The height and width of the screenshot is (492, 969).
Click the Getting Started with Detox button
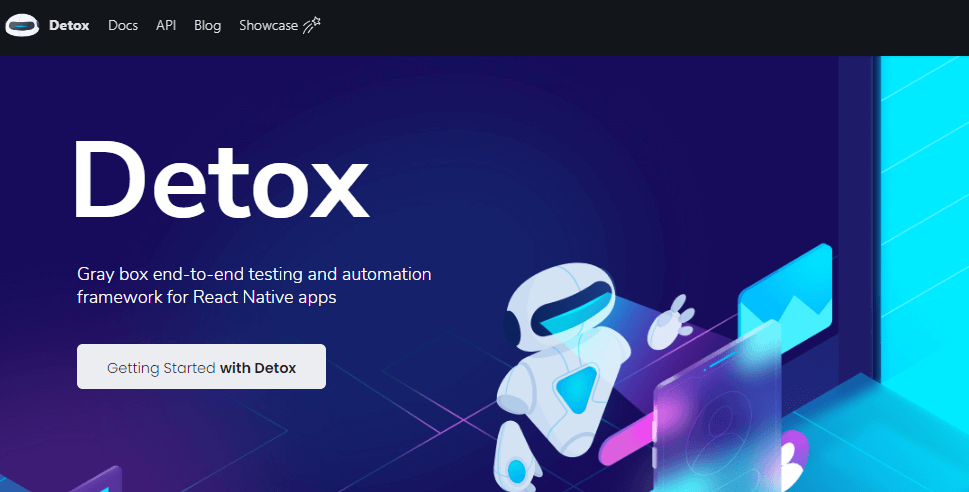point(201,367)
